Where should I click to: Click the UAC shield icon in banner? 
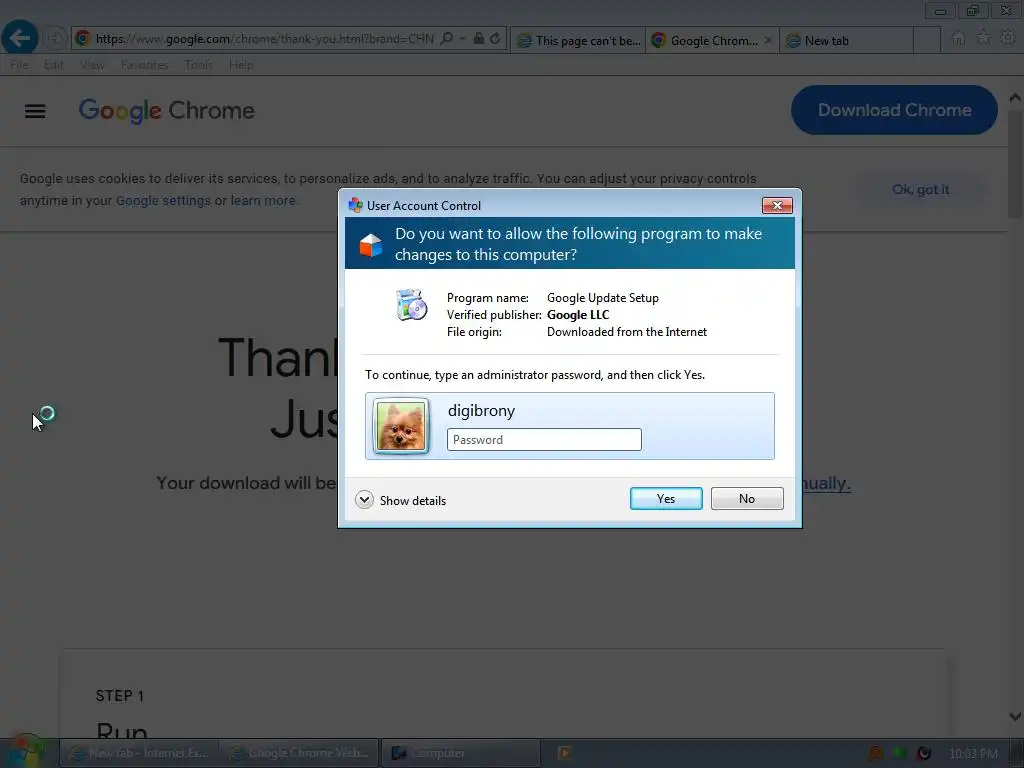point(370,244)
